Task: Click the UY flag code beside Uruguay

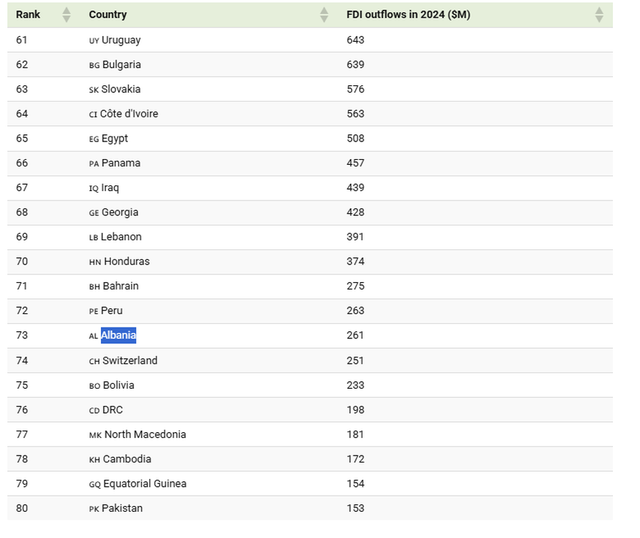Action: click(x=94, y=41)
